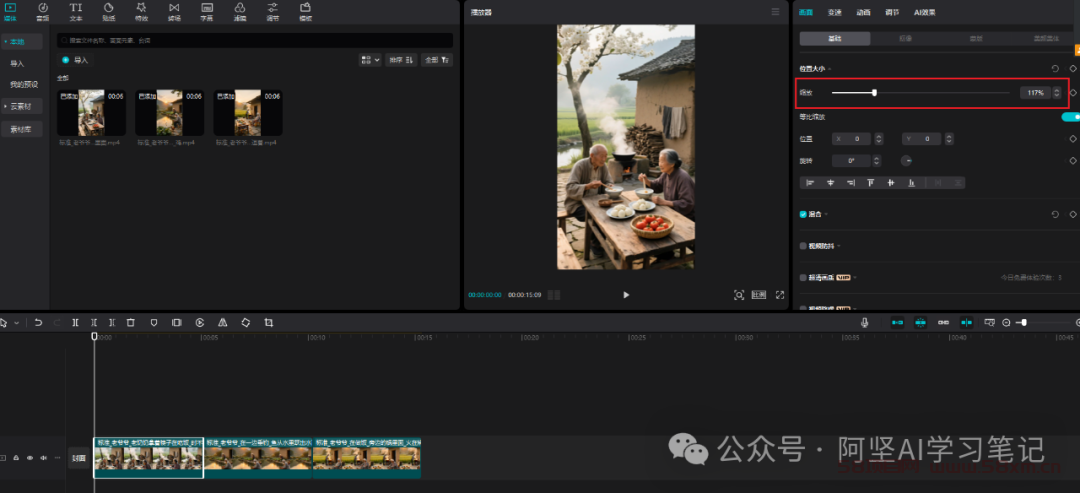Expand the 视频防抖 section arrow

coord(839,246)
